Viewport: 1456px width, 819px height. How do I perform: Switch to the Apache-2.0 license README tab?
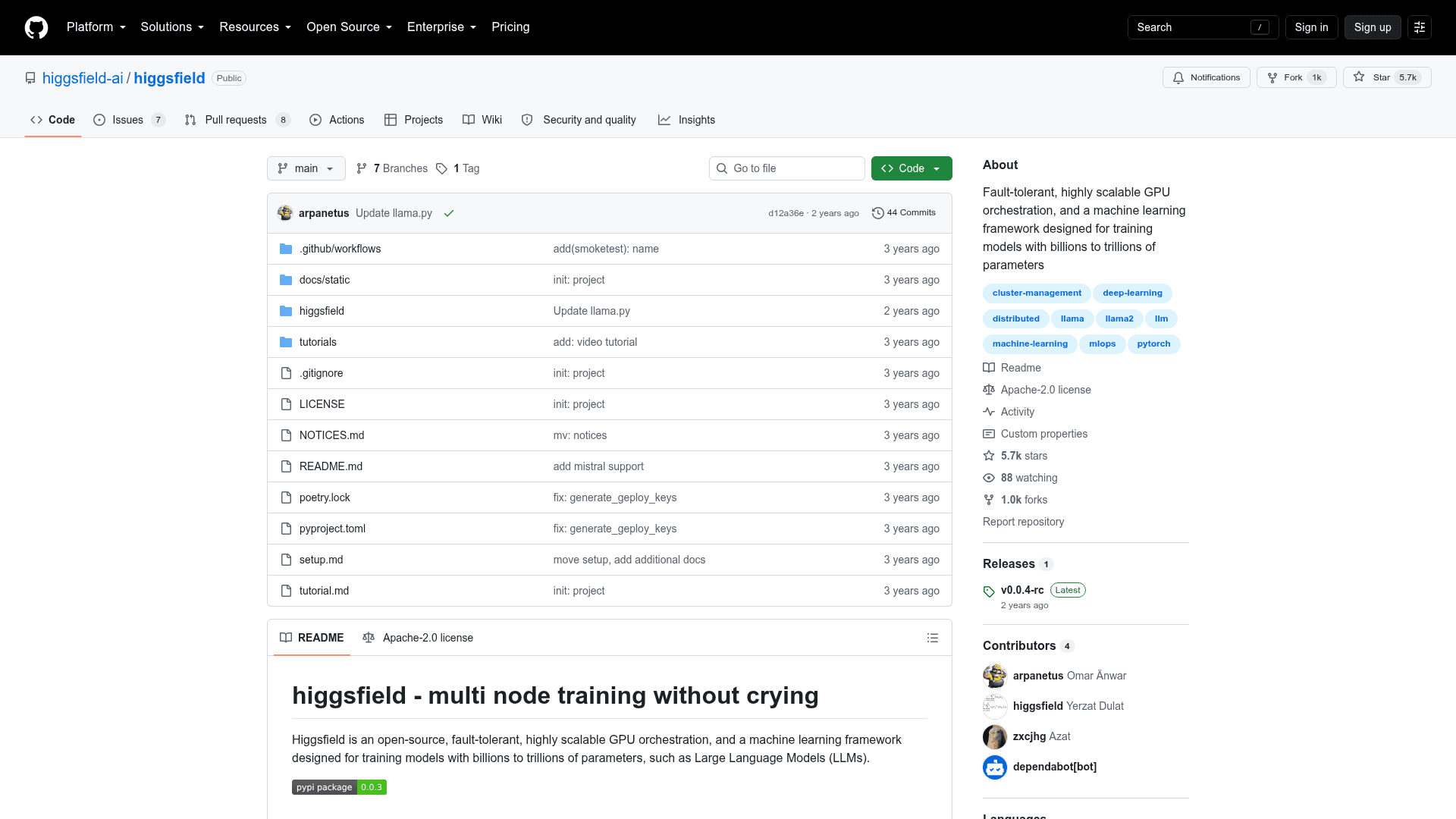click(418, 638)
